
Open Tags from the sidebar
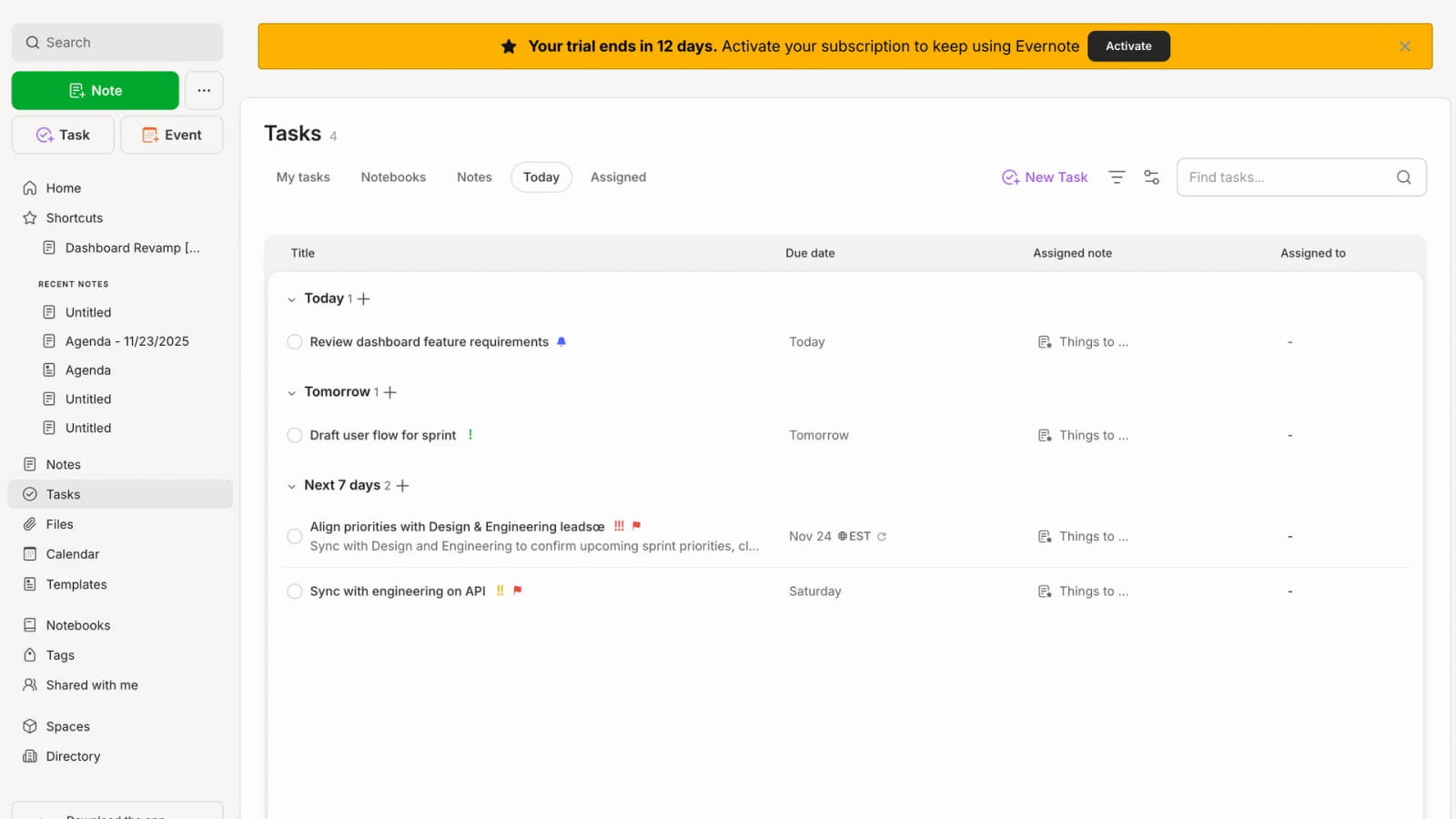coord(60,654)
